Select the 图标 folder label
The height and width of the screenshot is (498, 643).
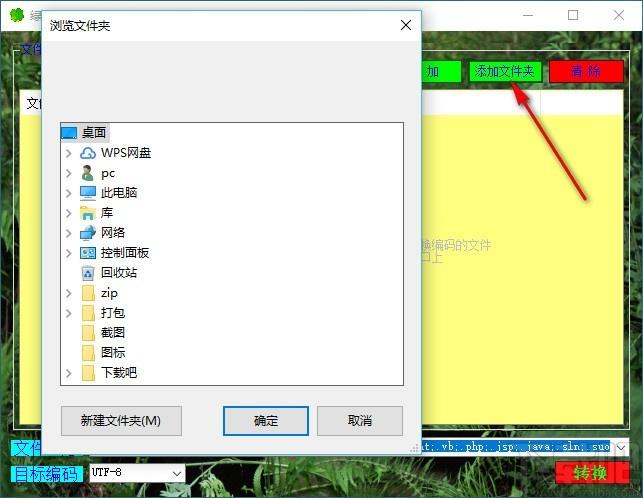pos(113,353)
